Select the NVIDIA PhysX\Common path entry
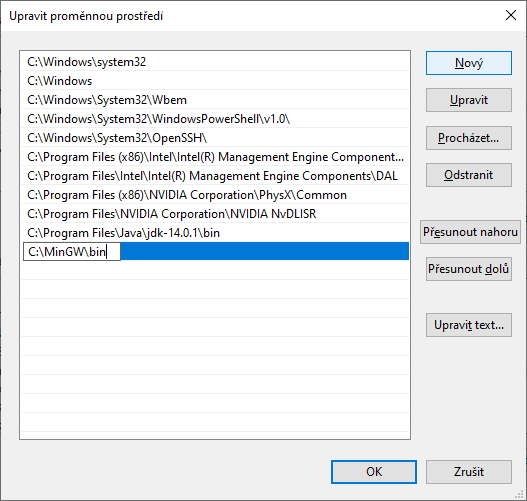Image resolution: width=527 pixels, height=501 pixels. (x=215, y=195)
